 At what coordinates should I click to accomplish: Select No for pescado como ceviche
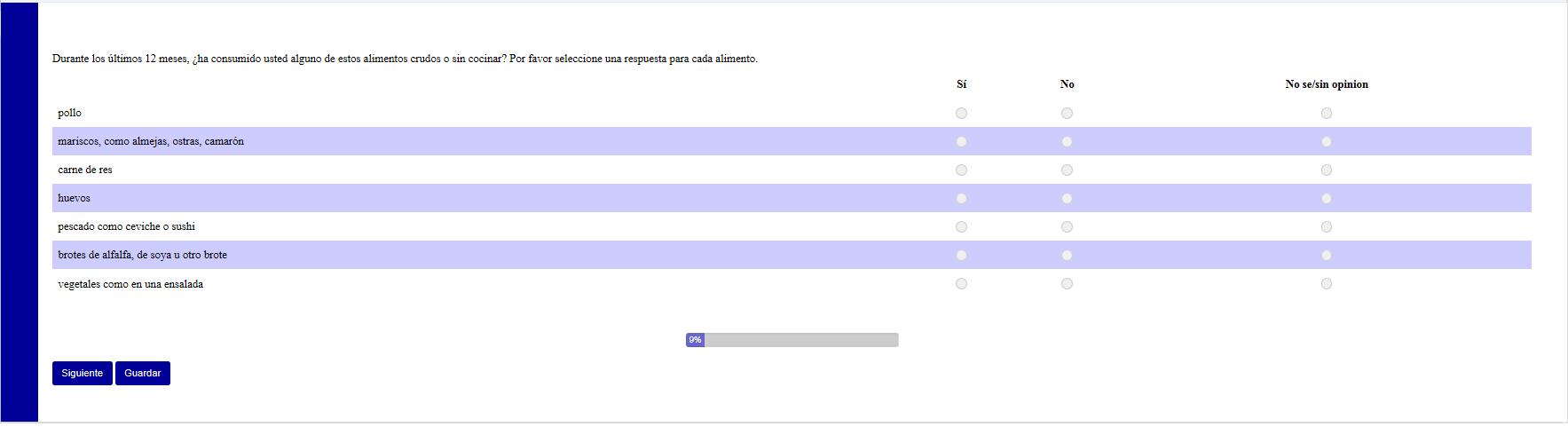click(x=1067, y=227)
